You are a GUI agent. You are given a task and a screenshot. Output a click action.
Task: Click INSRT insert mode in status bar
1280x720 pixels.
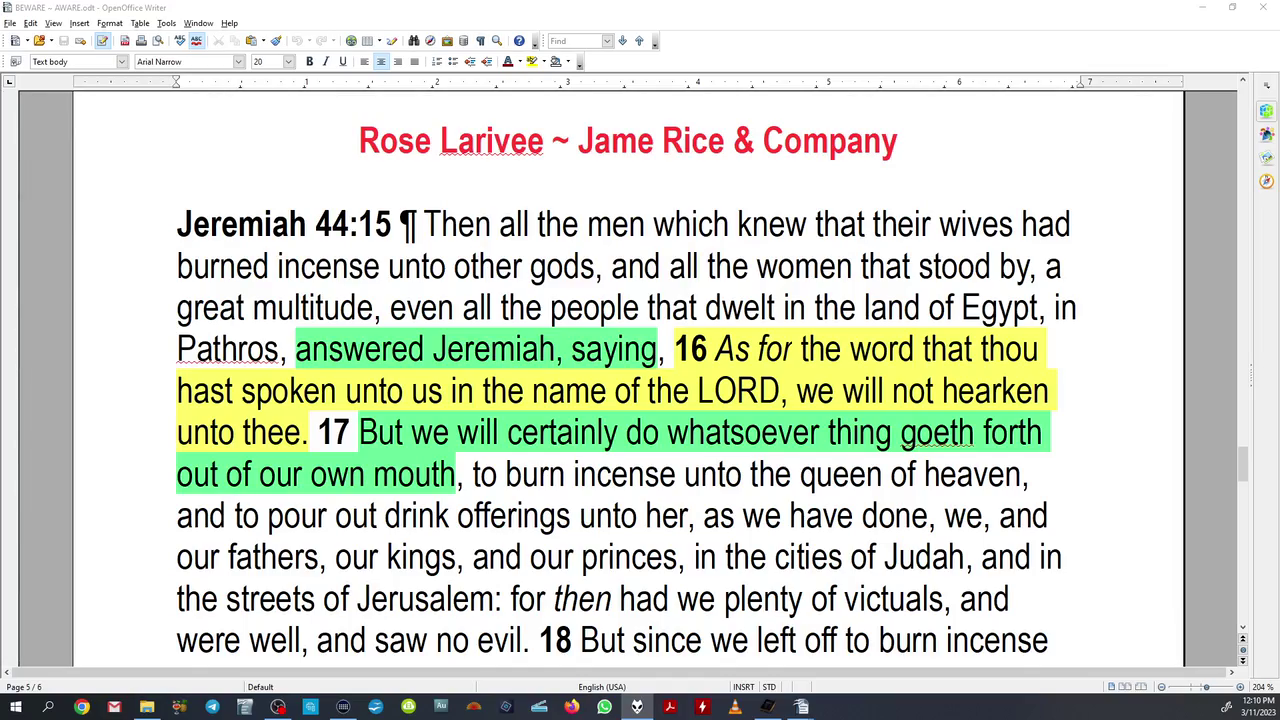743,687
